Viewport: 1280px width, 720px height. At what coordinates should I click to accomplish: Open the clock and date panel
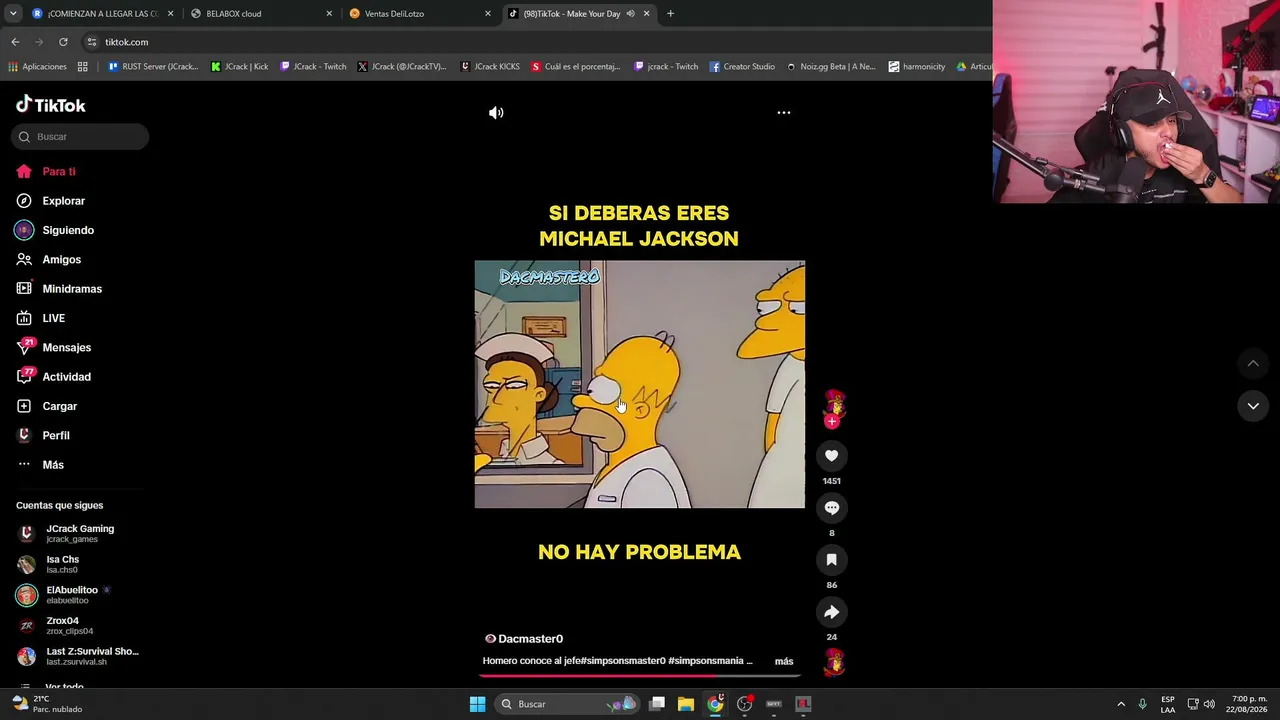(x=1249, y=704)
